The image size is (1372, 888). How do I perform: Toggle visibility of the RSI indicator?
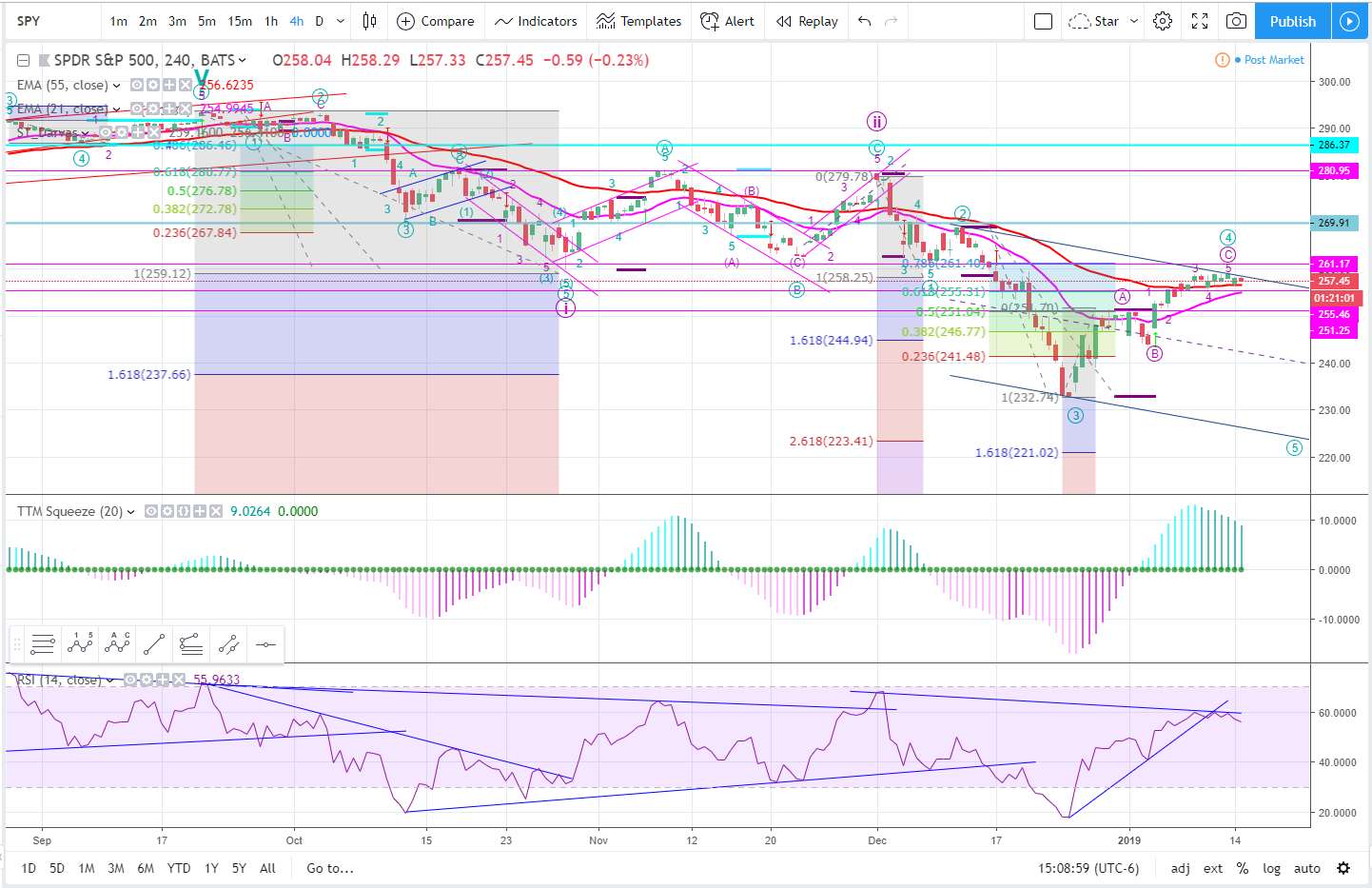(x=130, y=680)
